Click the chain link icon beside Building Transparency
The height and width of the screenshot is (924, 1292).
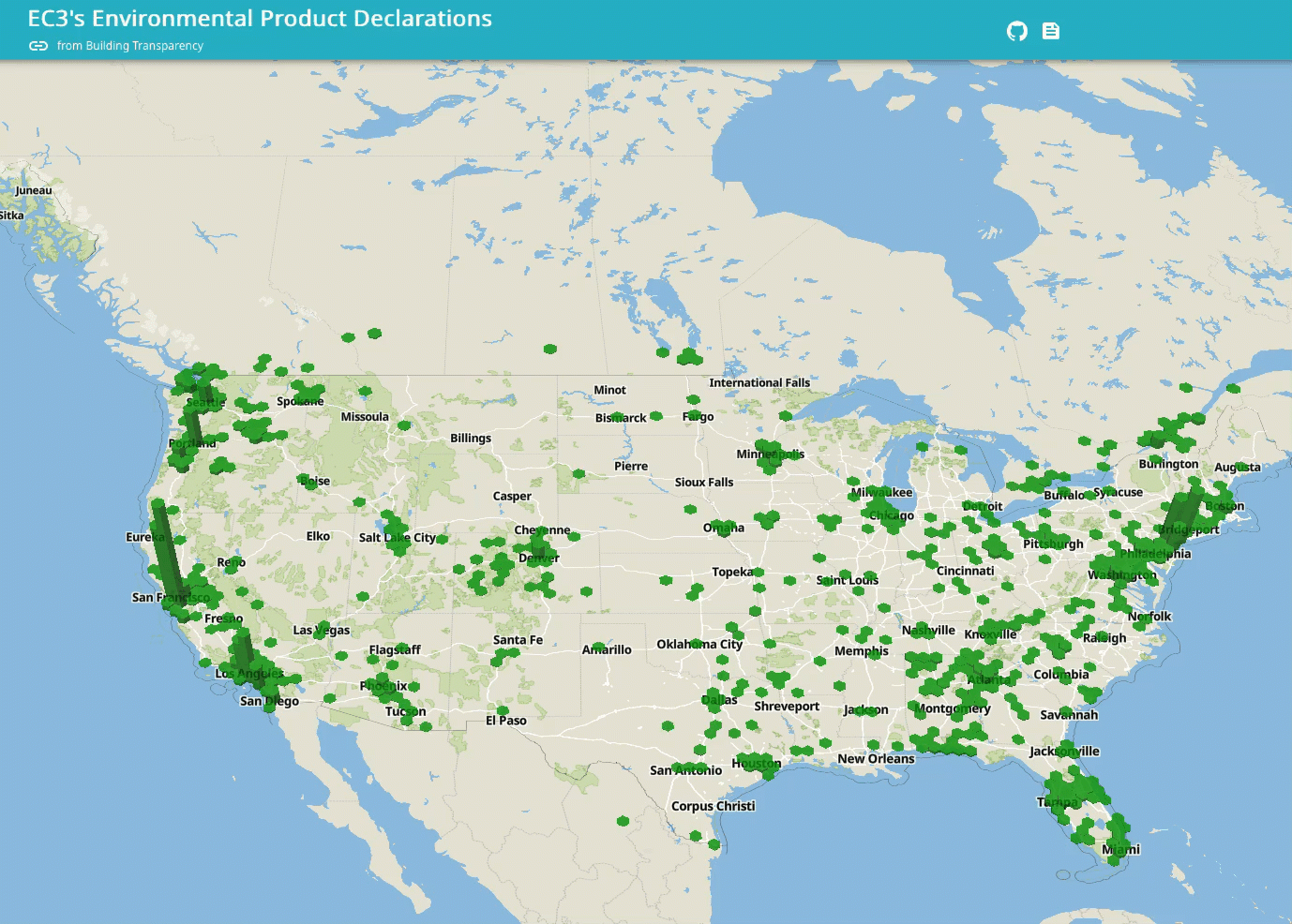coord(38,44)
